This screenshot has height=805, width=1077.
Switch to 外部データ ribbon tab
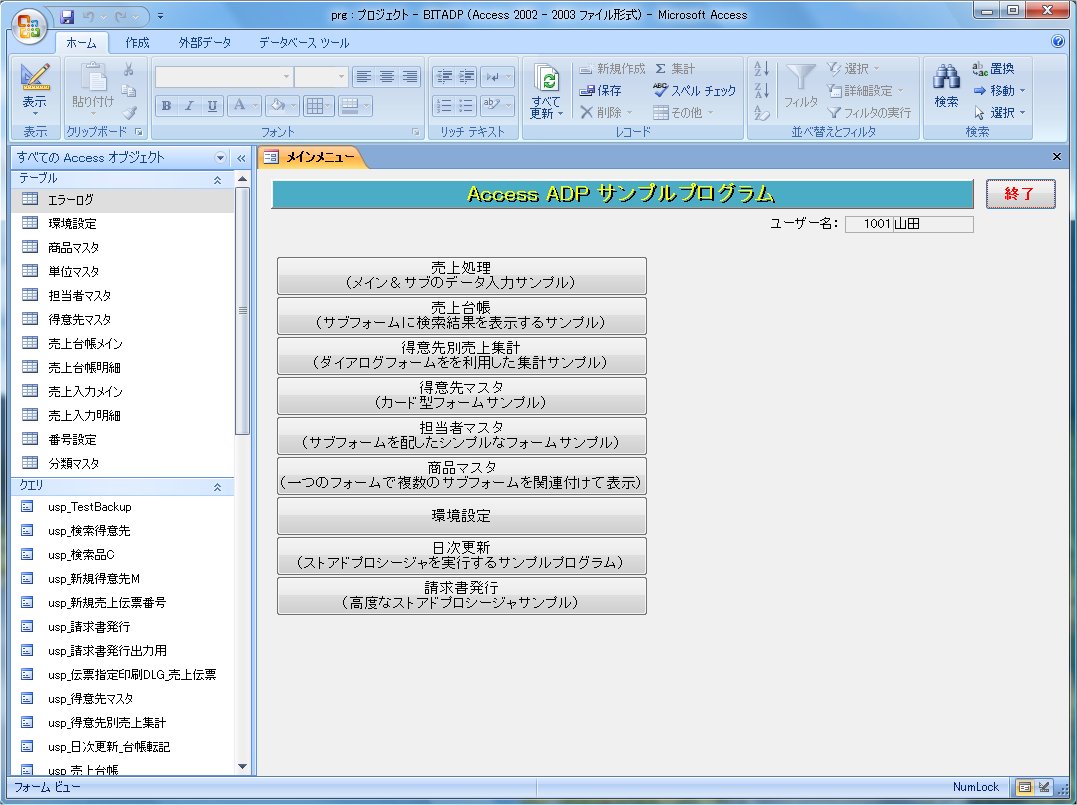205,43
